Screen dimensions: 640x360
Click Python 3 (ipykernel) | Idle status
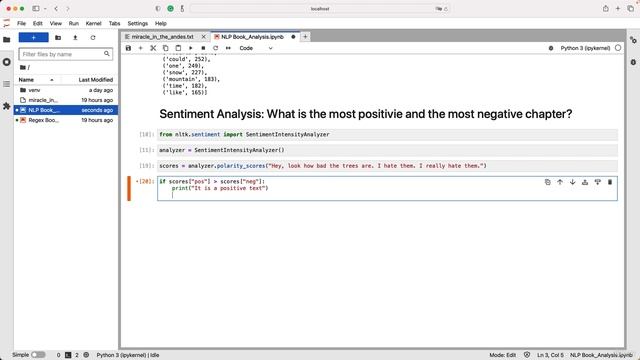(128, 355)
